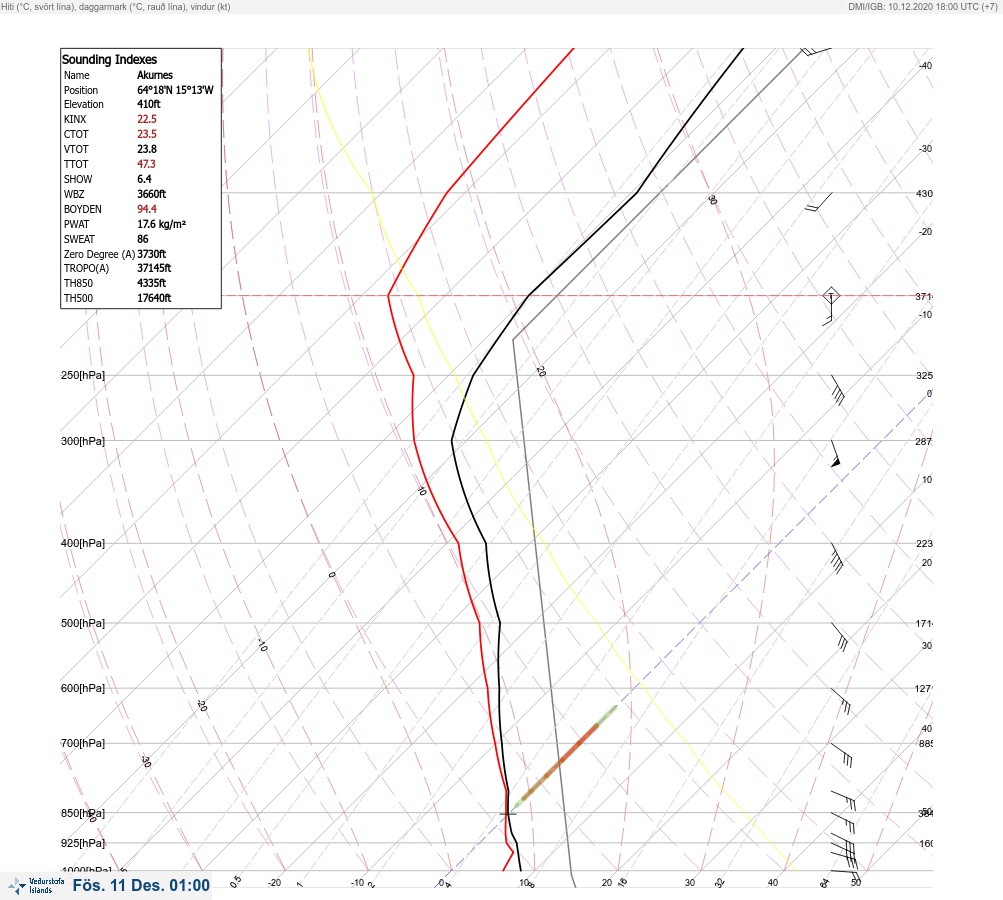Click the height label 223 at right edge

point(924,544)
